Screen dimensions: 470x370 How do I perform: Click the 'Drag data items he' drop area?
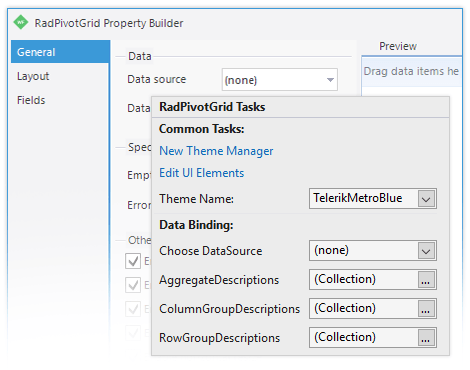412,72
